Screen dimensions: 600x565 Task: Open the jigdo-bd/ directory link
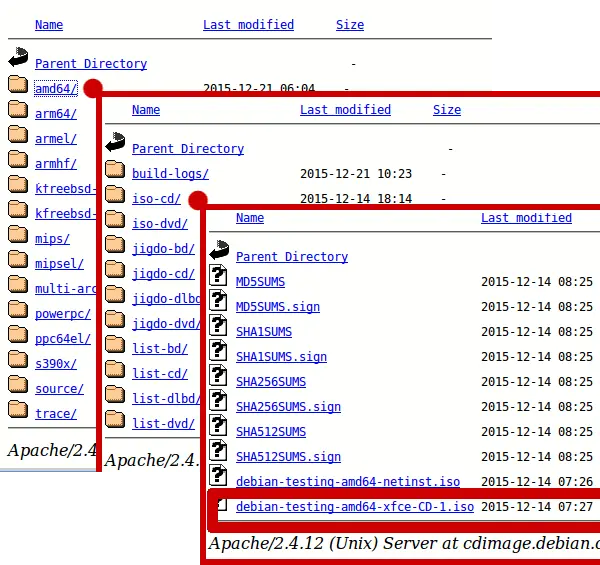(163, 249)
